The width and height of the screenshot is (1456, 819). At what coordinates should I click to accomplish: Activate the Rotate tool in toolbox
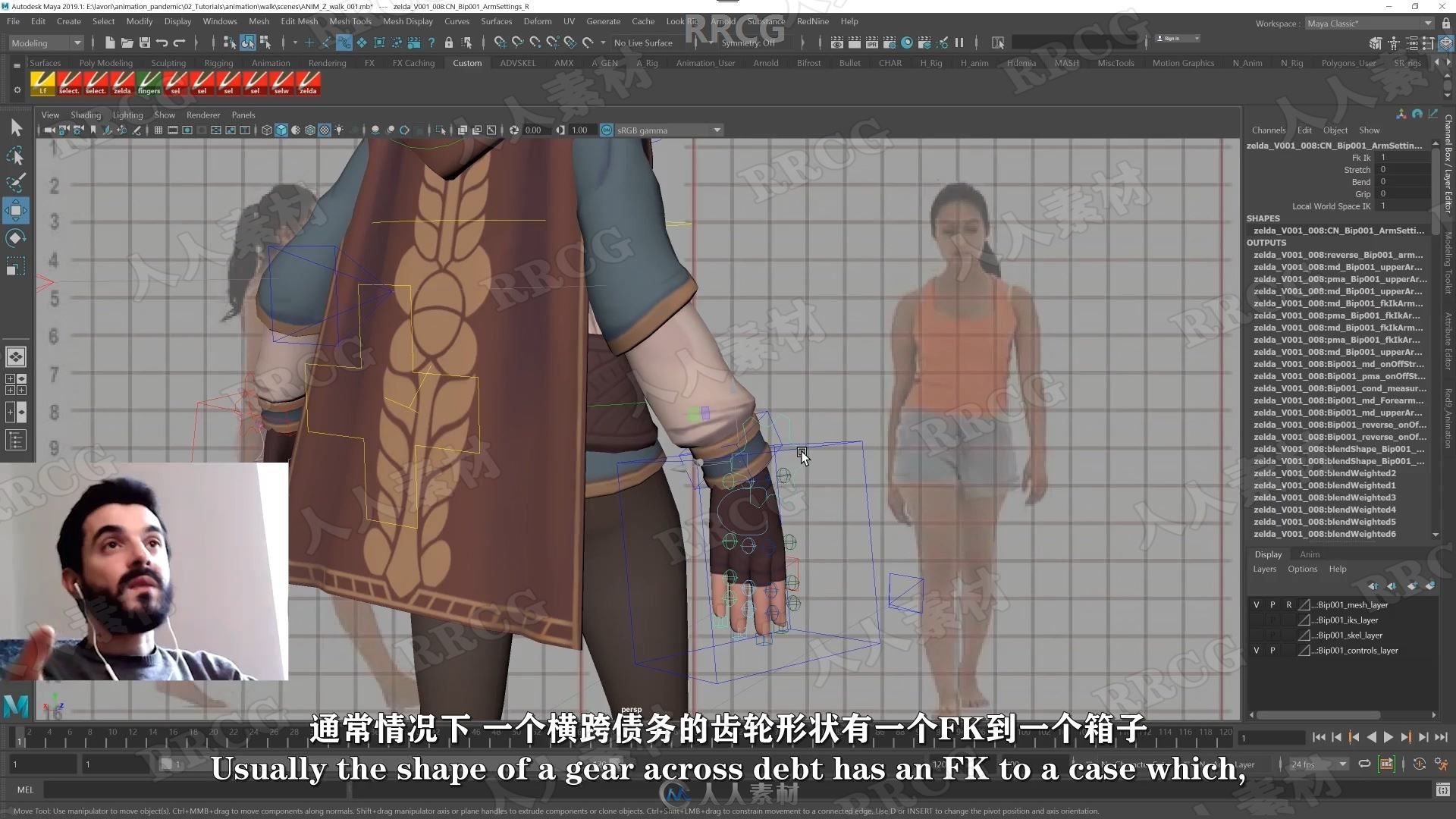(16, 238)
